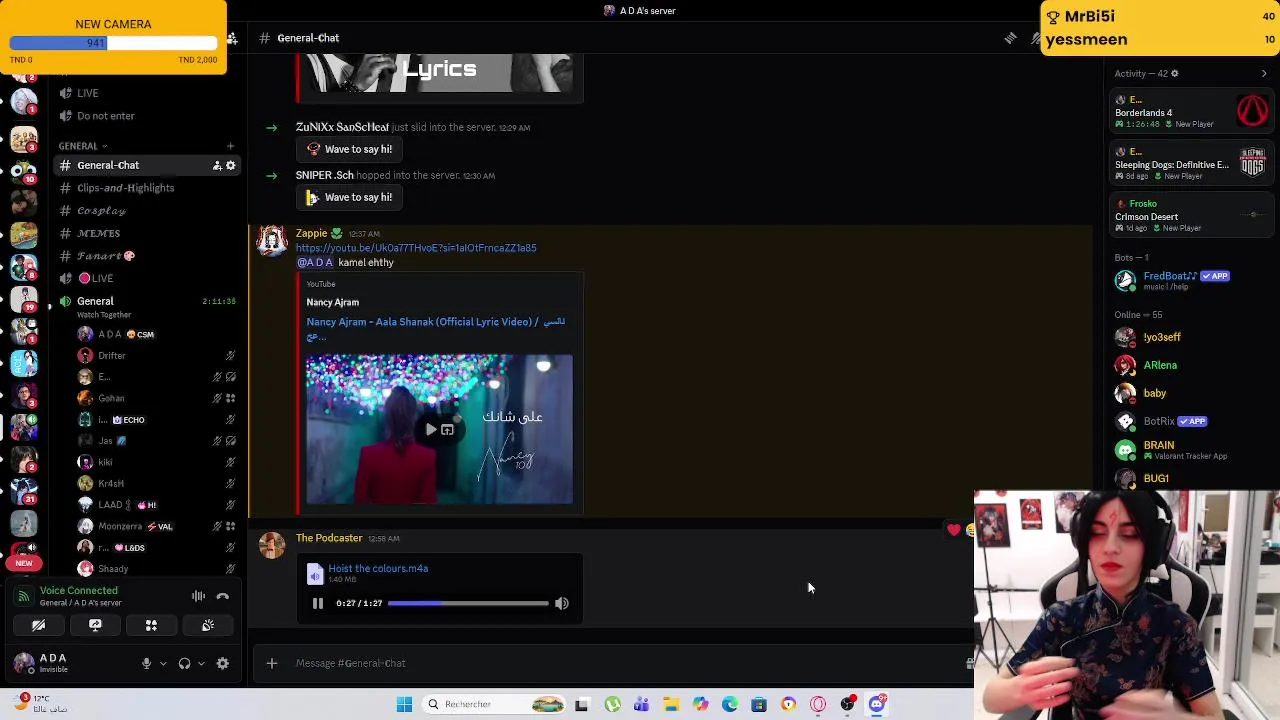Collapse the GENERAL channel category
The width and height of the screenshot is (1280, 720).
pos(82,146)
